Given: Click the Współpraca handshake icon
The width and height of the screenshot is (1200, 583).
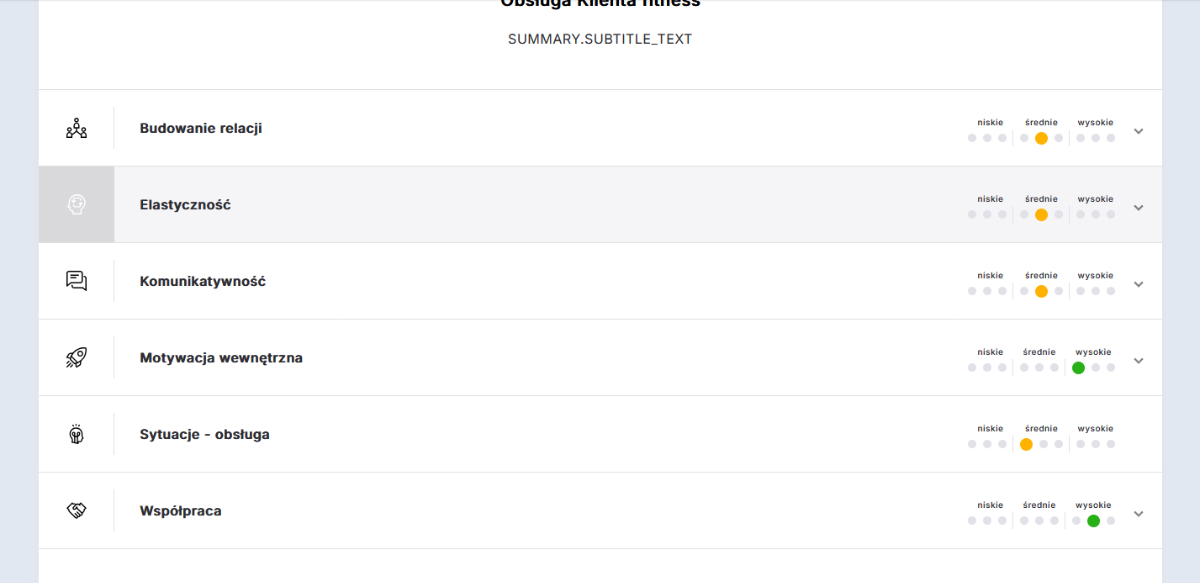Looking at the screenshot, I should [x=77, y=510].
